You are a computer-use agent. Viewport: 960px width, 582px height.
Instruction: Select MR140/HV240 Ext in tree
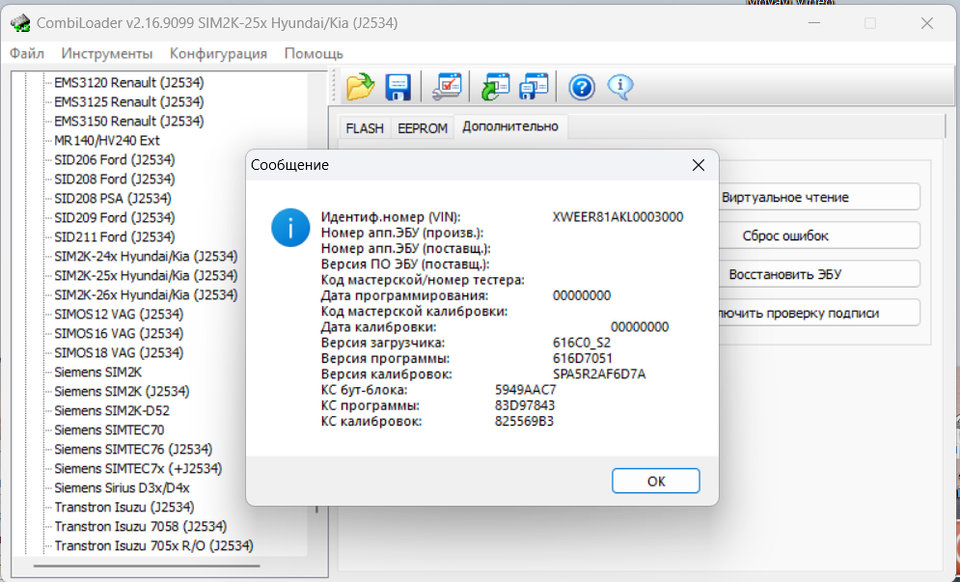(x=107, y=140)
